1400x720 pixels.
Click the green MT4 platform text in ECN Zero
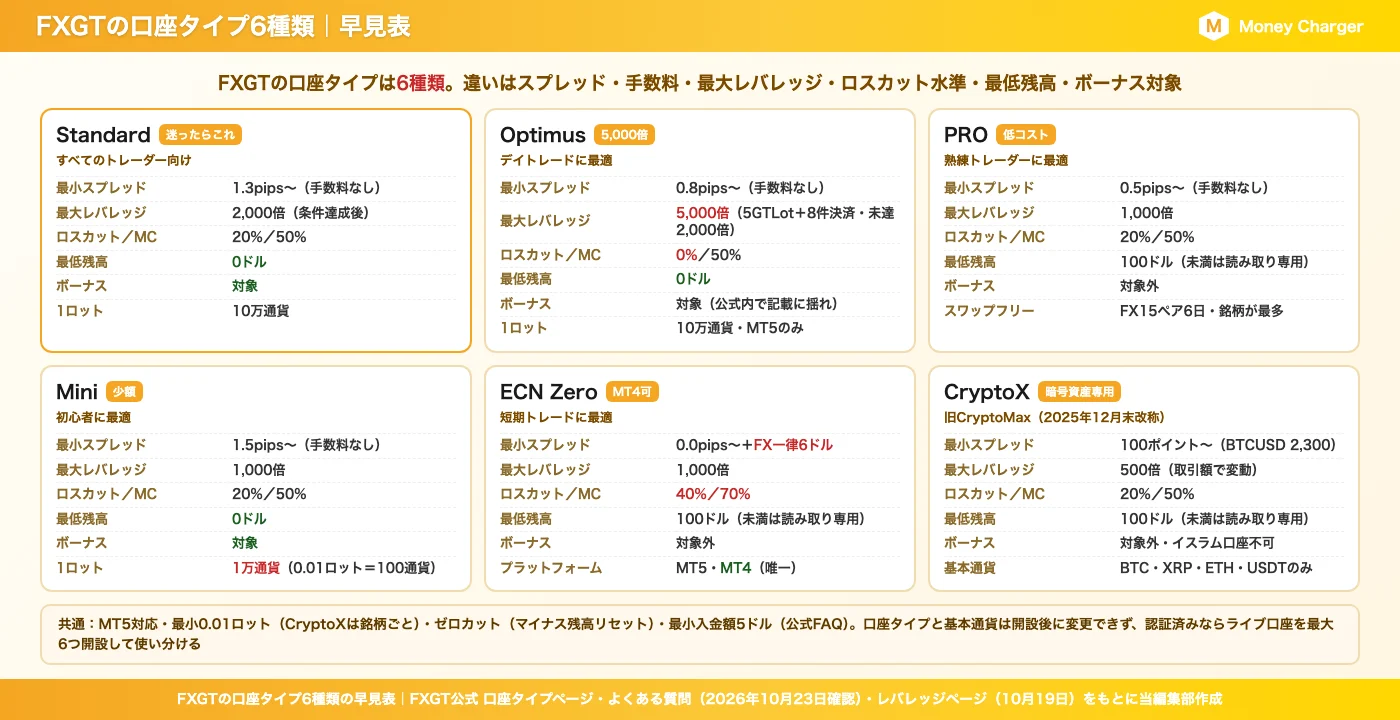pyautogui.click(x=736, y=568)
